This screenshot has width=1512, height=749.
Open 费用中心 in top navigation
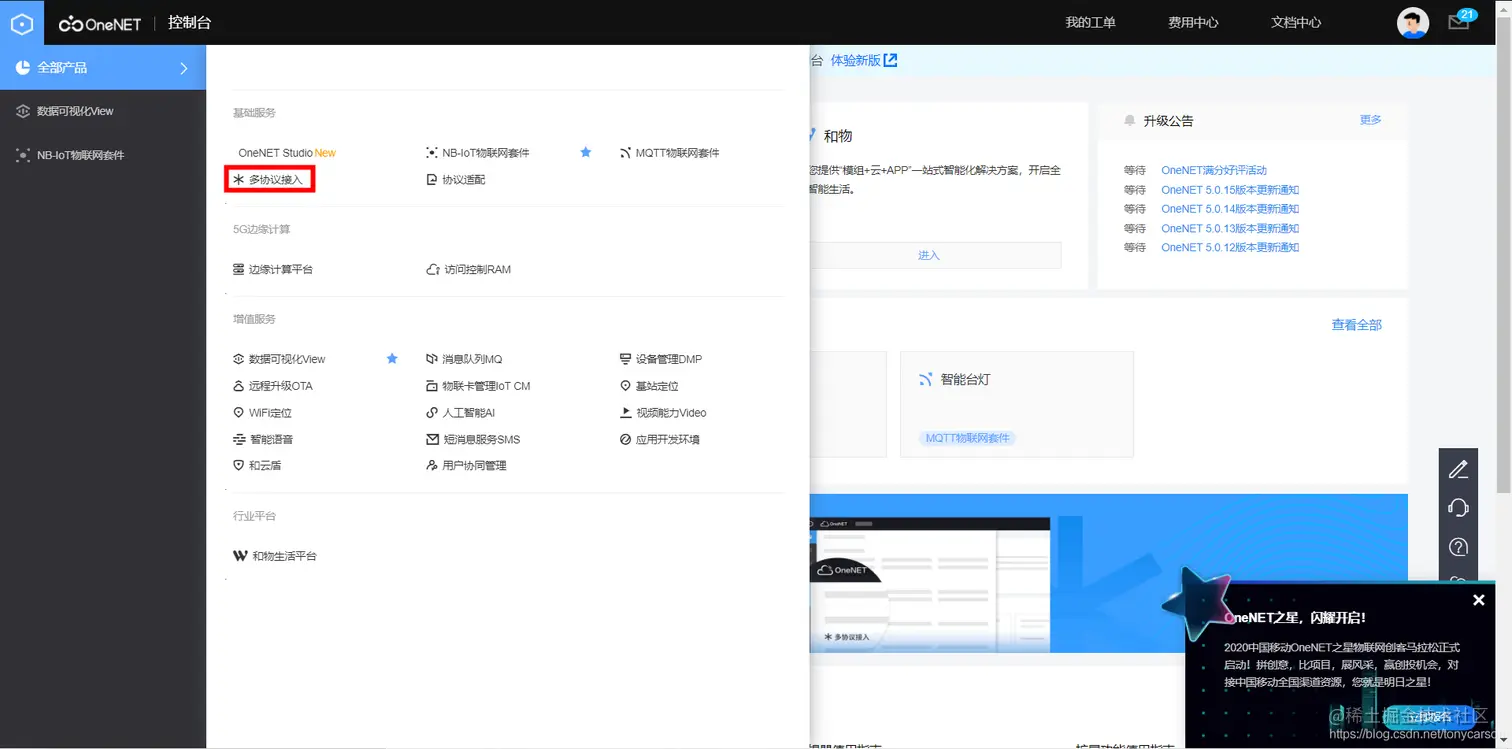point(1193,22)
